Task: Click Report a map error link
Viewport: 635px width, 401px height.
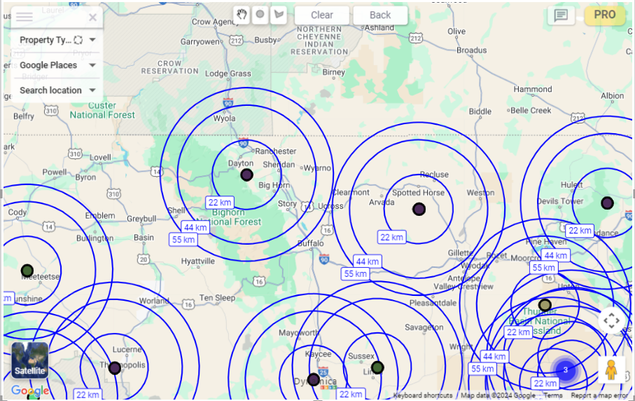Action: [x=599, y=395]
